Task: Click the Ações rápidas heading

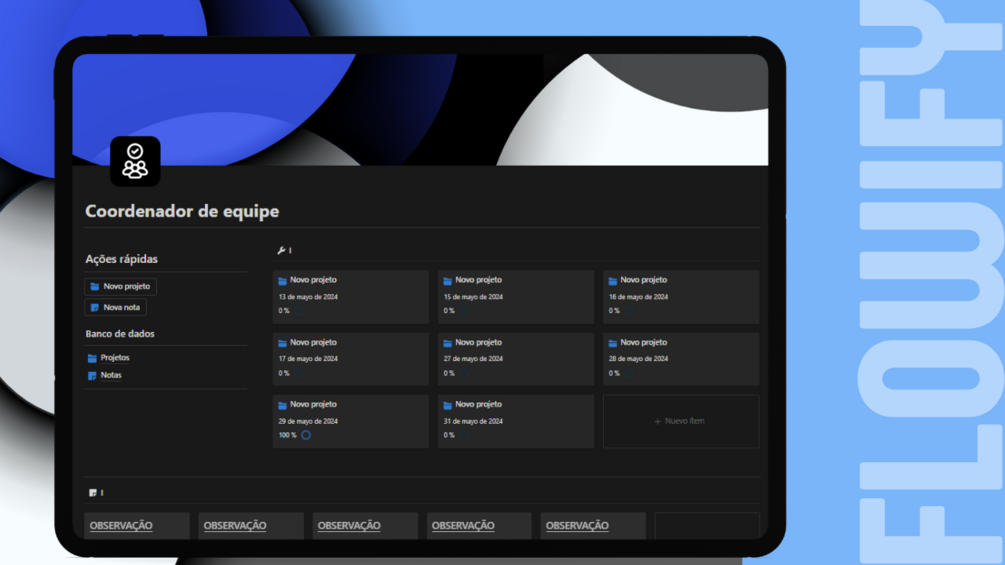Action: (122, 259)
